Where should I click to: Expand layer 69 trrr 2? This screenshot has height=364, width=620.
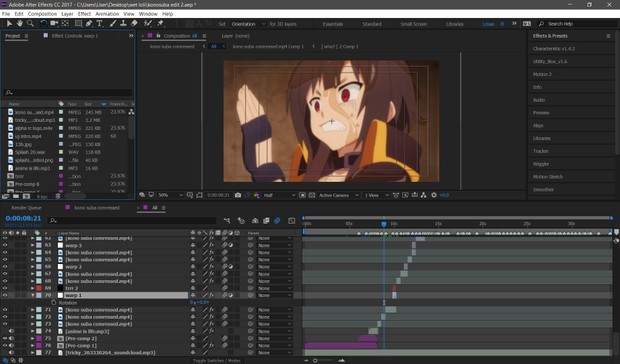[33, 288]
